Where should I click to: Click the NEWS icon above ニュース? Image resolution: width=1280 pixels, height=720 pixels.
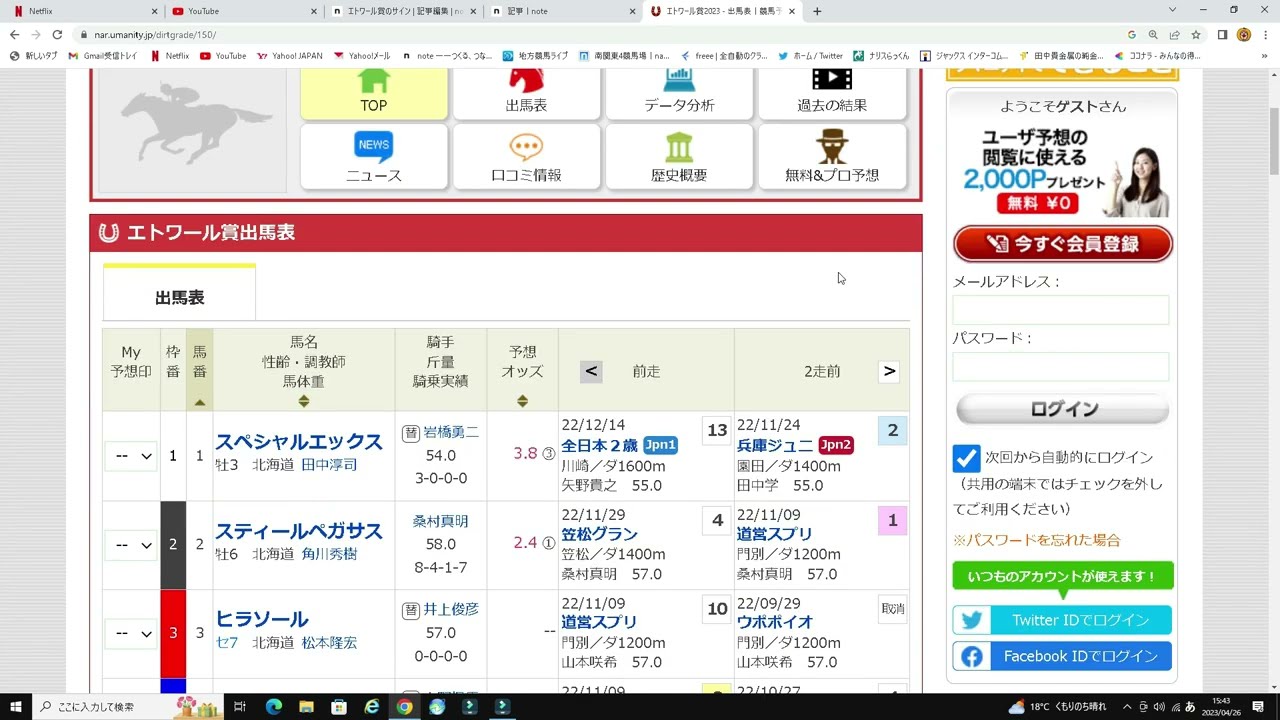[373, 146]
